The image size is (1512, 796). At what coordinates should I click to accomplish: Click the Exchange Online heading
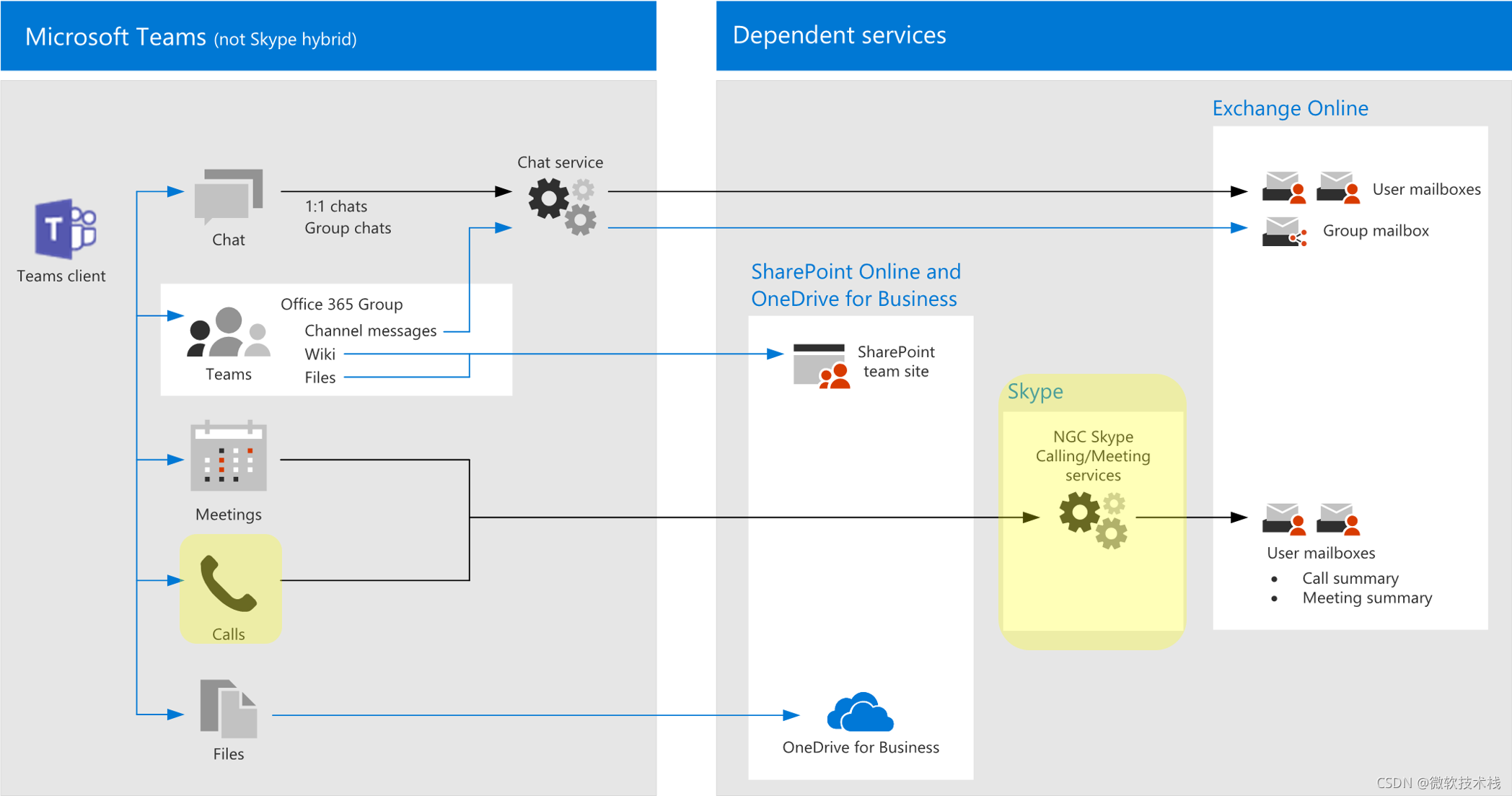click(x=1291, y=108)
